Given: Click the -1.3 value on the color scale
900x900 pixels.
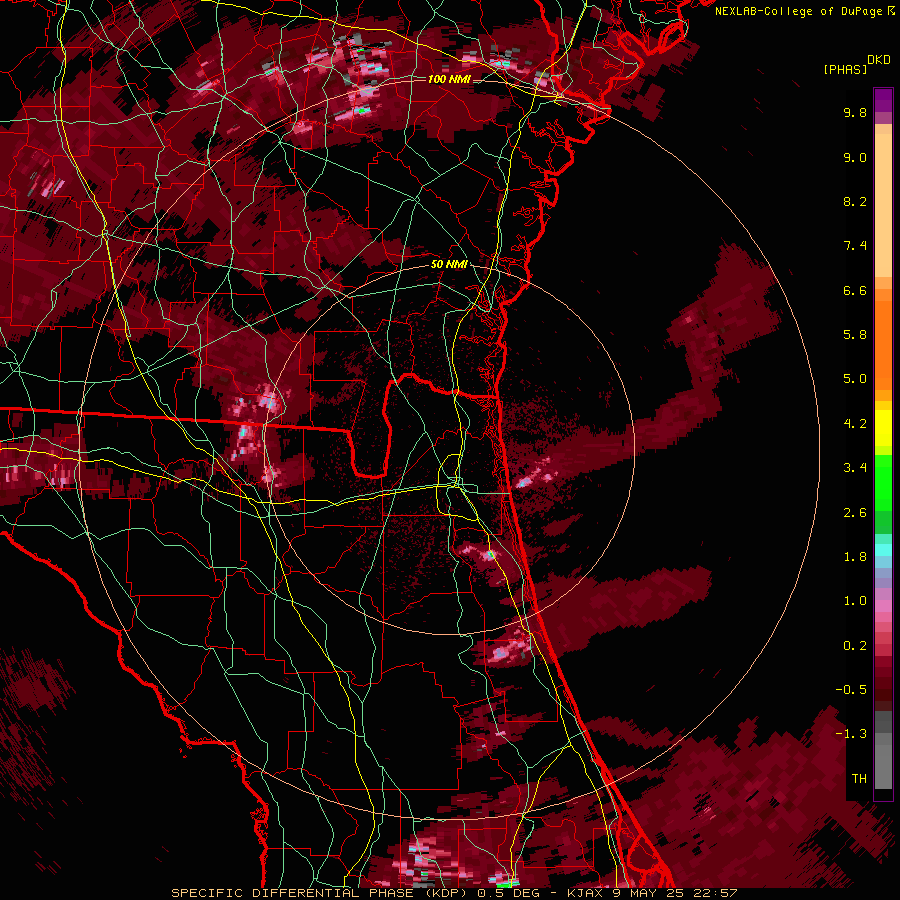Looking at the screenshot, I should [851, 734].
